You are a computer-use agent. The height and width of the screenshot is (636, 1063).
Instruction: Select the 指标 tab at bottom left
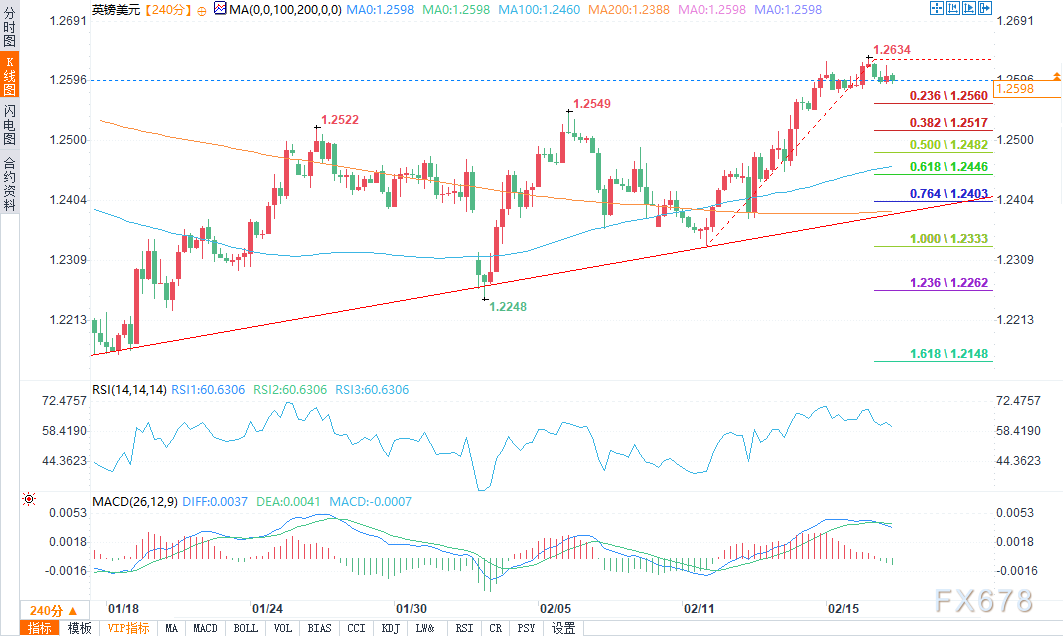point(40,628)
